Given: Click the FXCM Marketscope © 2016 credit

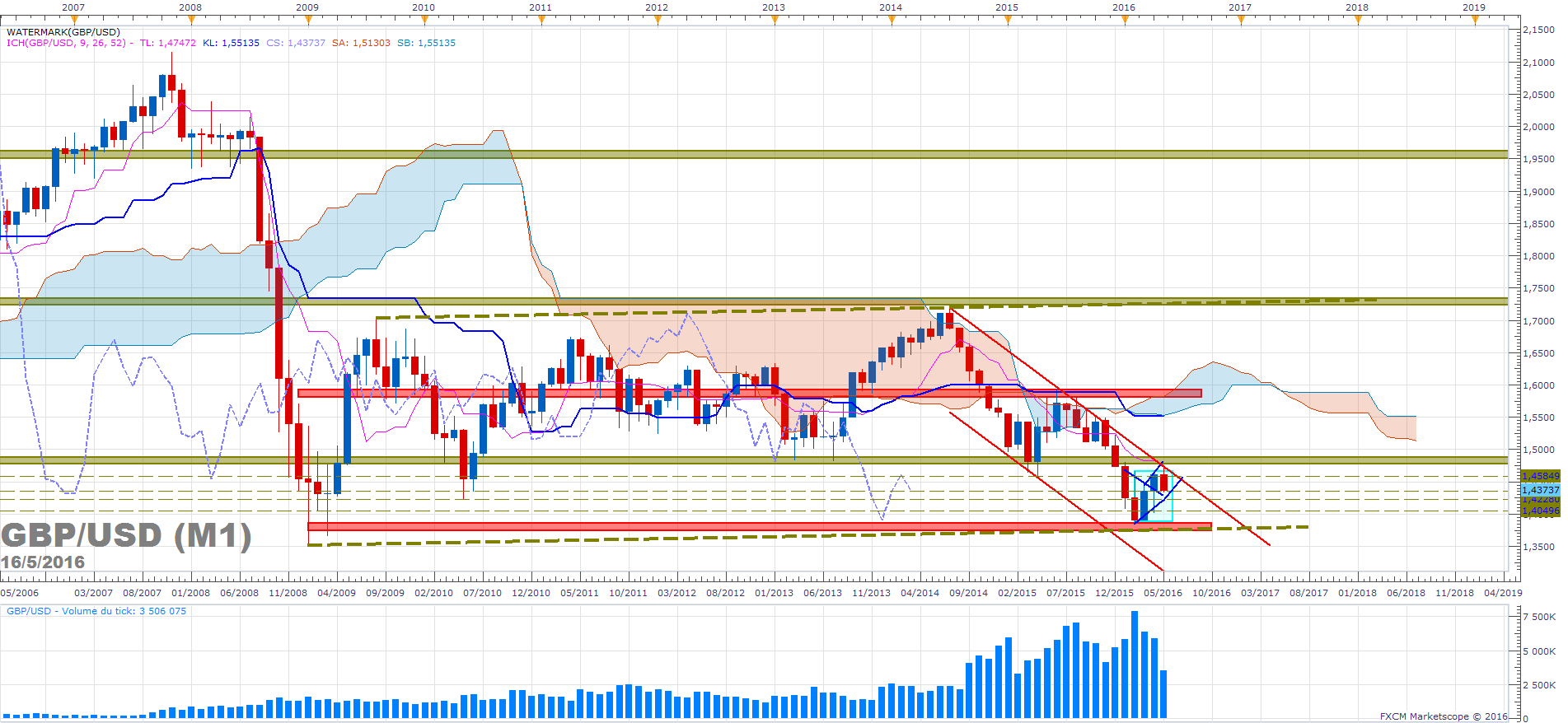Looking at the screenshot, I should coord(1444,716).
